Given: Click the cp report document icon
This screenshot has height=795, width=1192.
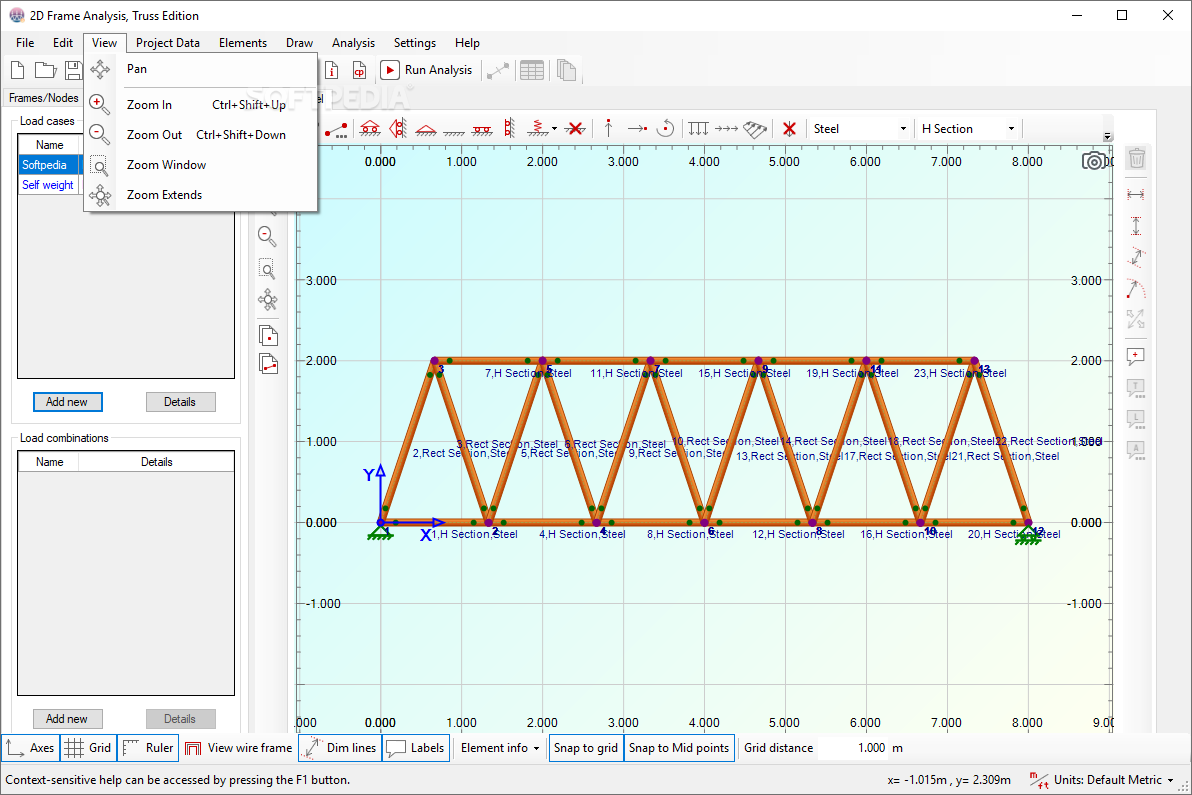Looking at the screenshot, I should point(360,71).
